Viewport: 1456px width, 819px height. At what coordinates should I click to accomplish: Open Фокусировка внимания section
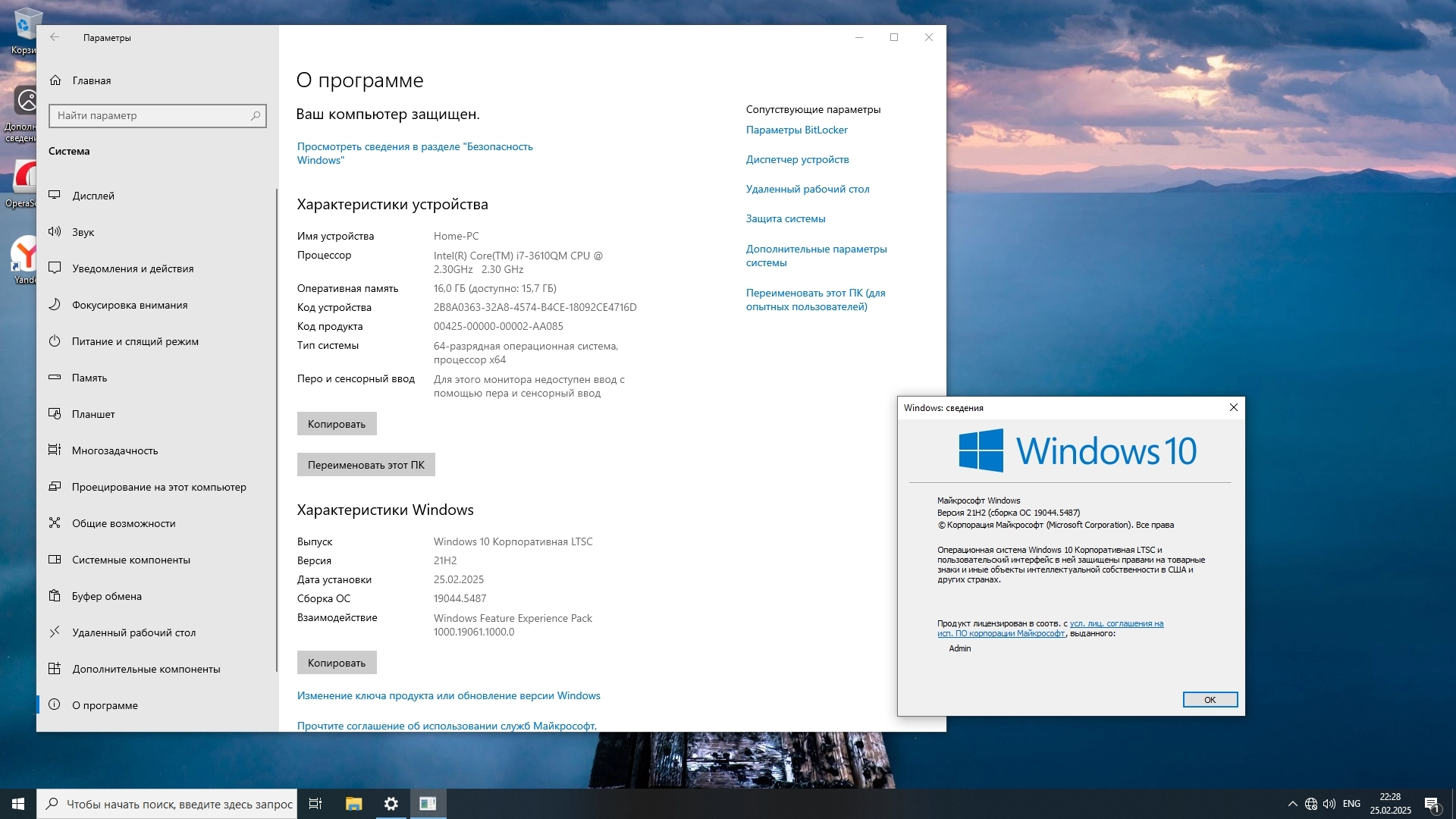pos(130,305)
